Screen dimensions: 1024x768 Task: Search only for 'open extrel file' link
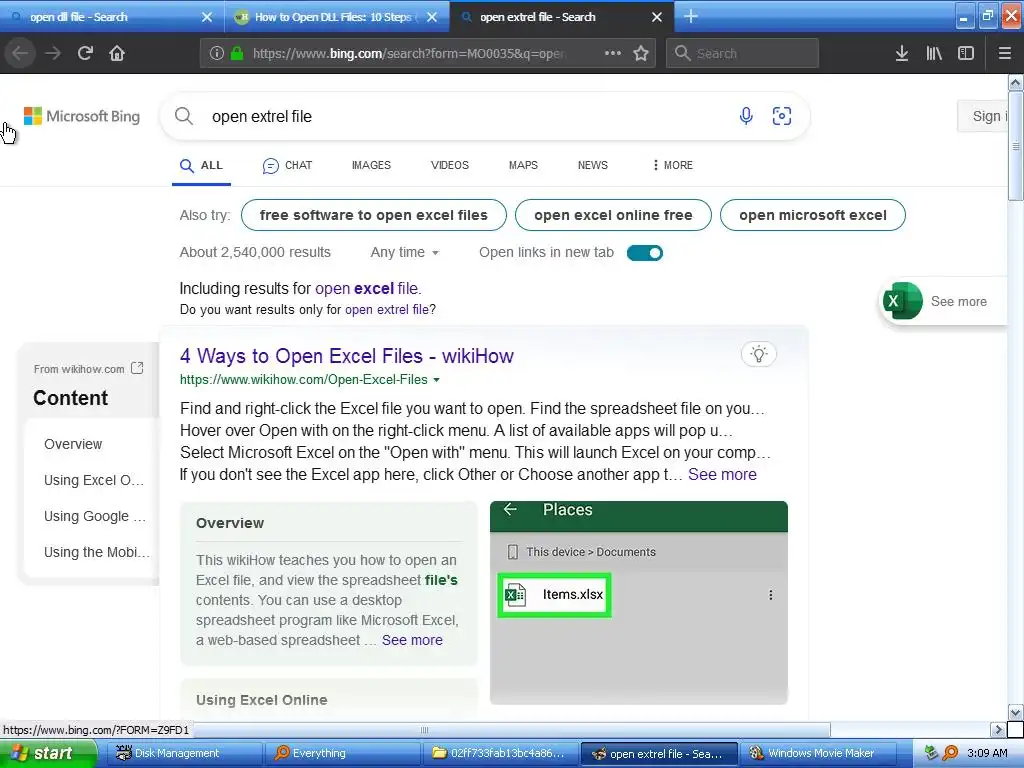[x=387, y=310]
